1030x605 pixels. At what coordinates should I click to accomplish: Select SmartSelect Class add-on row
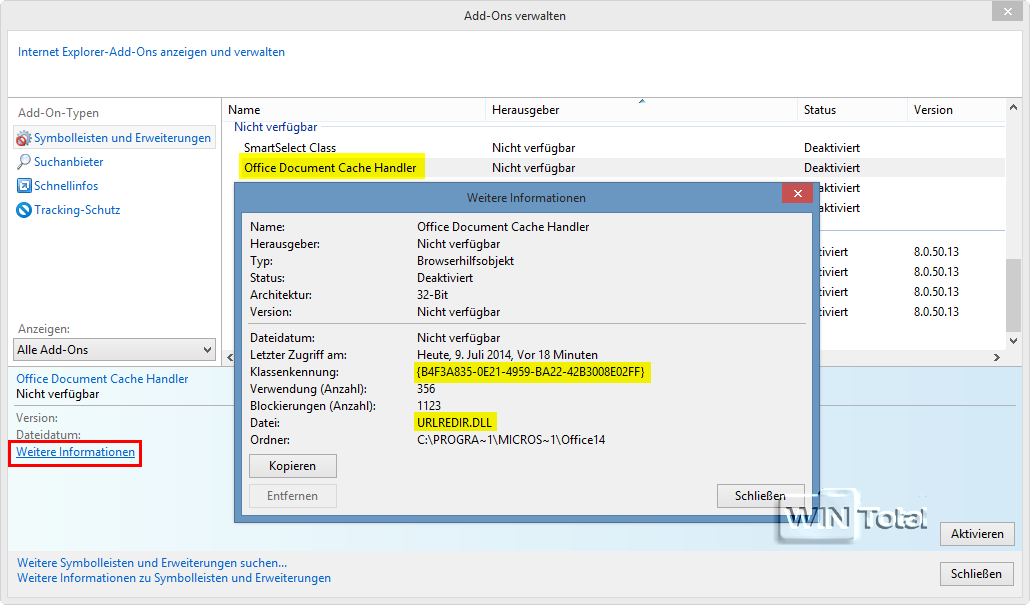pyautogui.click(x=290, y=148)
